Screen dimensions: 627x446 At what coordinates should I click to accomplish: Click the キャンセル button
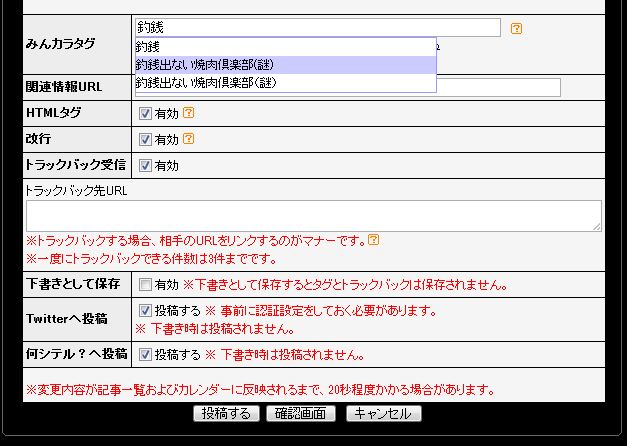tap(383, 413)
